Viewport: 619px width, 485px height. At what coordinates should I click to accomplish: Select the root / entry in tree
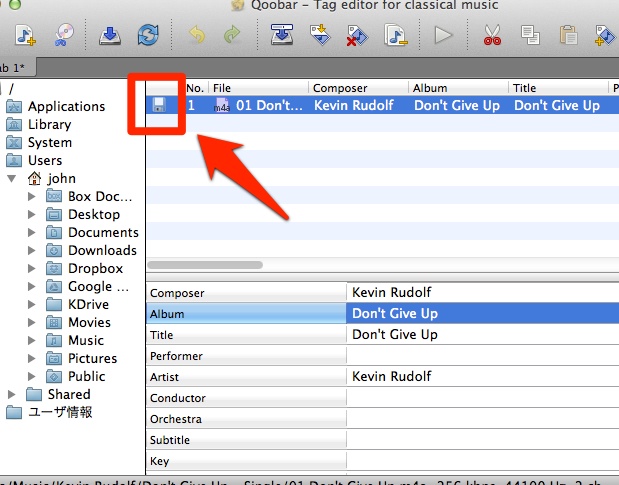click(x=11, y=89)
